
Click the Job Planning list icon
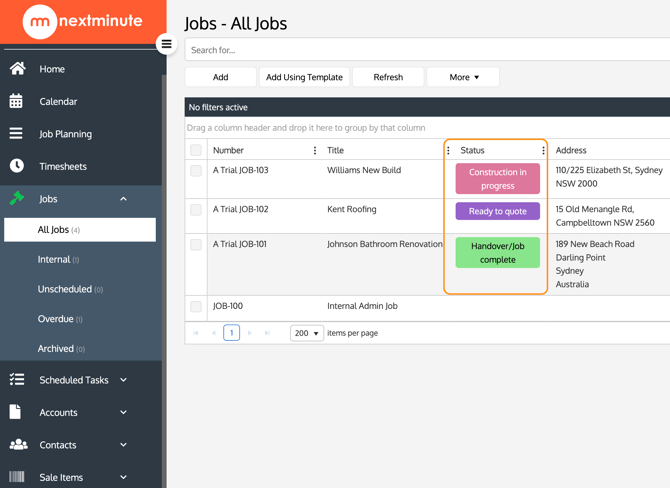(x=16, y=133)
